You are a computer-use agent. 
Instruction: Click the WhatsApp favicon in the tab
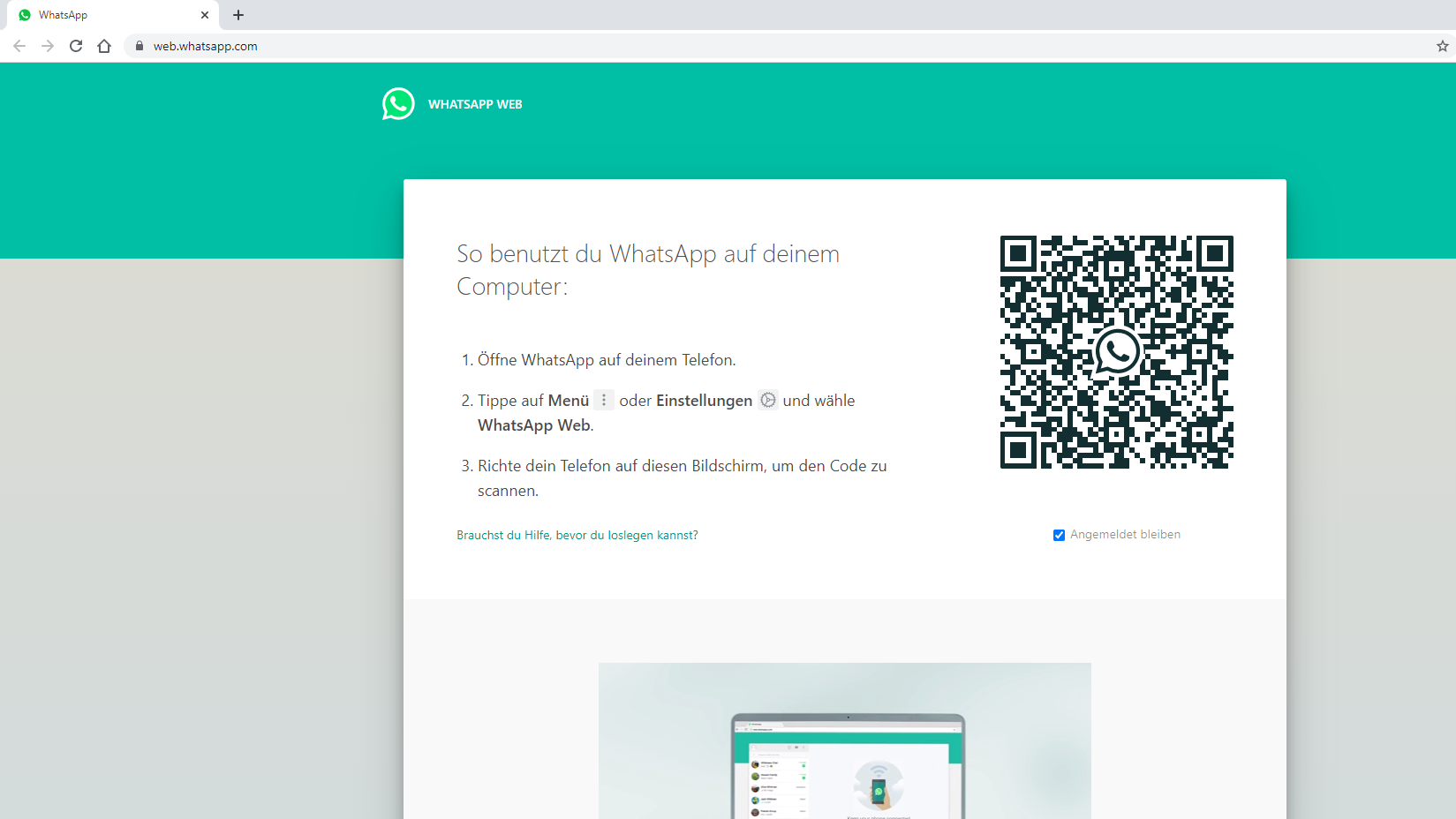point(25,15)
